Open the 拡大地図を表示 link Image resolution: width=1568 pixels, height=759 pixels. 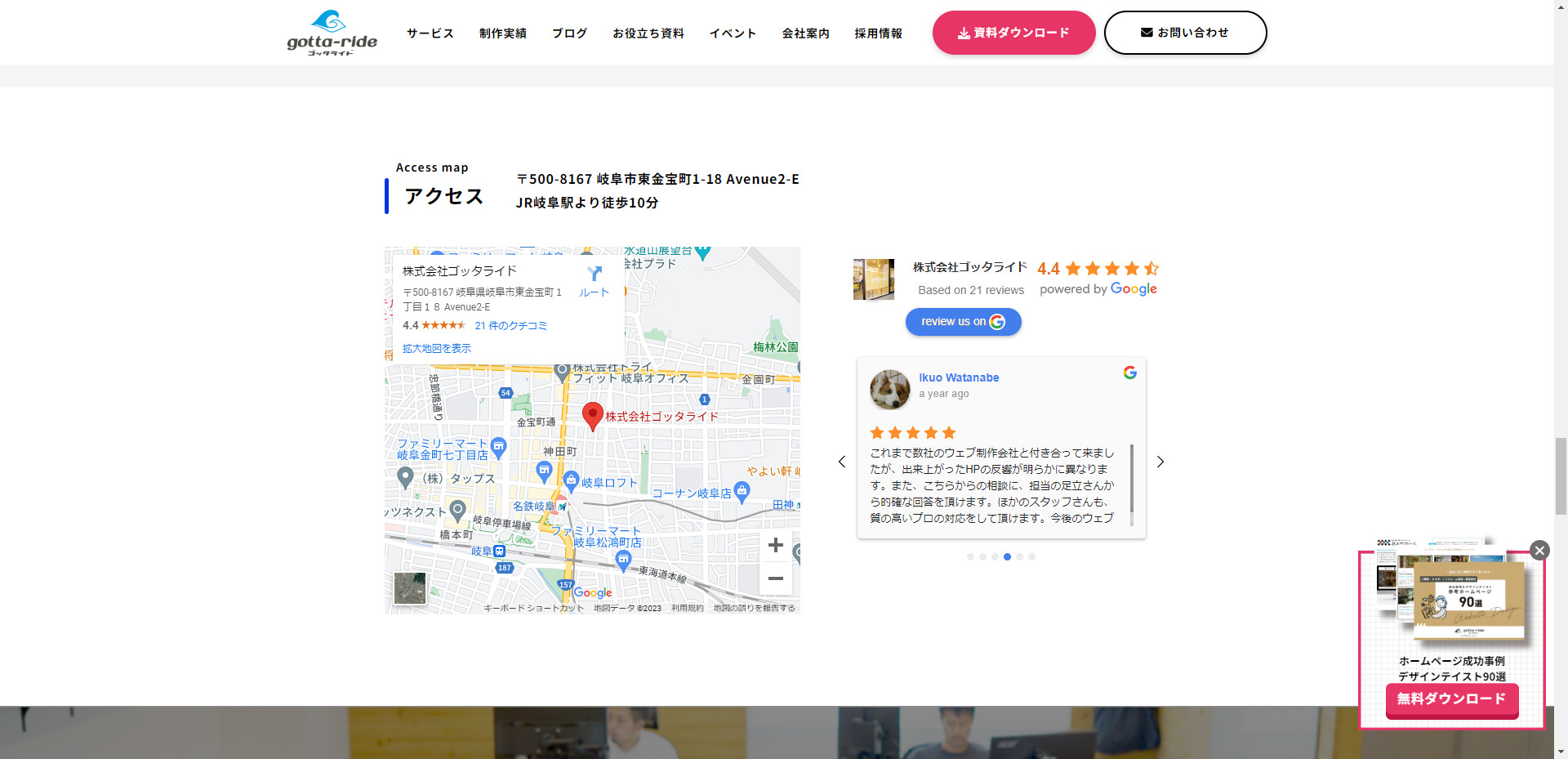pyautogui.click(x=436, y=349)
